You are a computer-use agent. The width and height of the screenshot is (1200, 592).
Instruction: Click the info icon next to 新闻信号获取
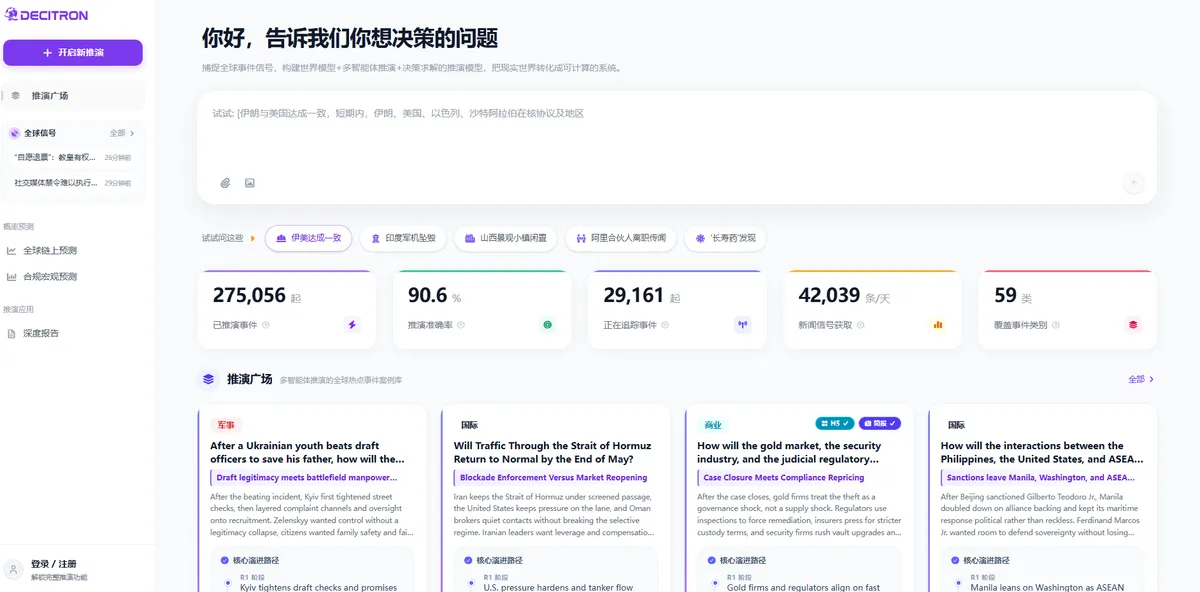[x=861, y=325]
